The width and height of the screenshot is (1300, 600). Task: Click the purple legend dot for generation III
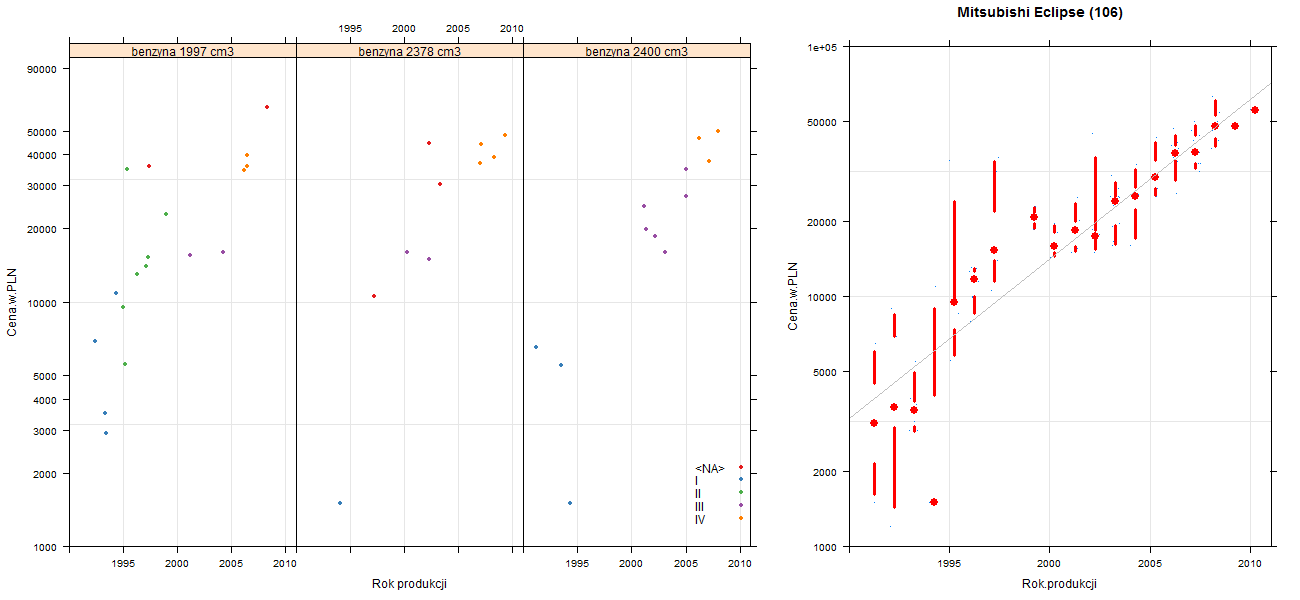coord(740,505)
